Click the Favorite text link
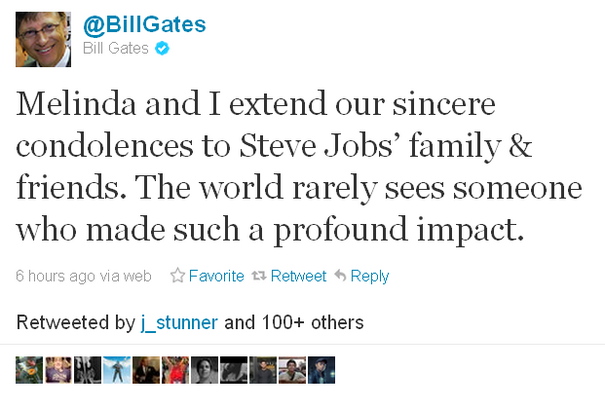 pos(216,276)
